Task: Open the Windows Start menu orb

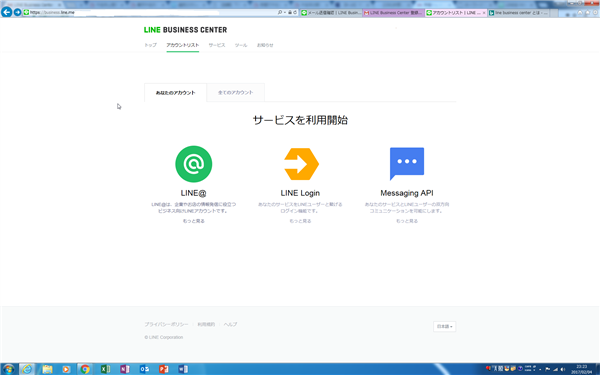Action: (8, 369)
